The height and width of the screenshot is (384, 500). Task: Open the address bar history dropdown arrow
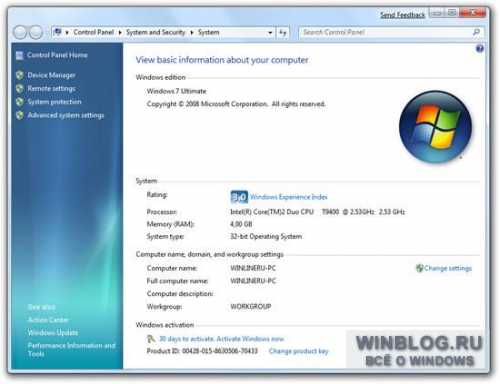(270, 32)
